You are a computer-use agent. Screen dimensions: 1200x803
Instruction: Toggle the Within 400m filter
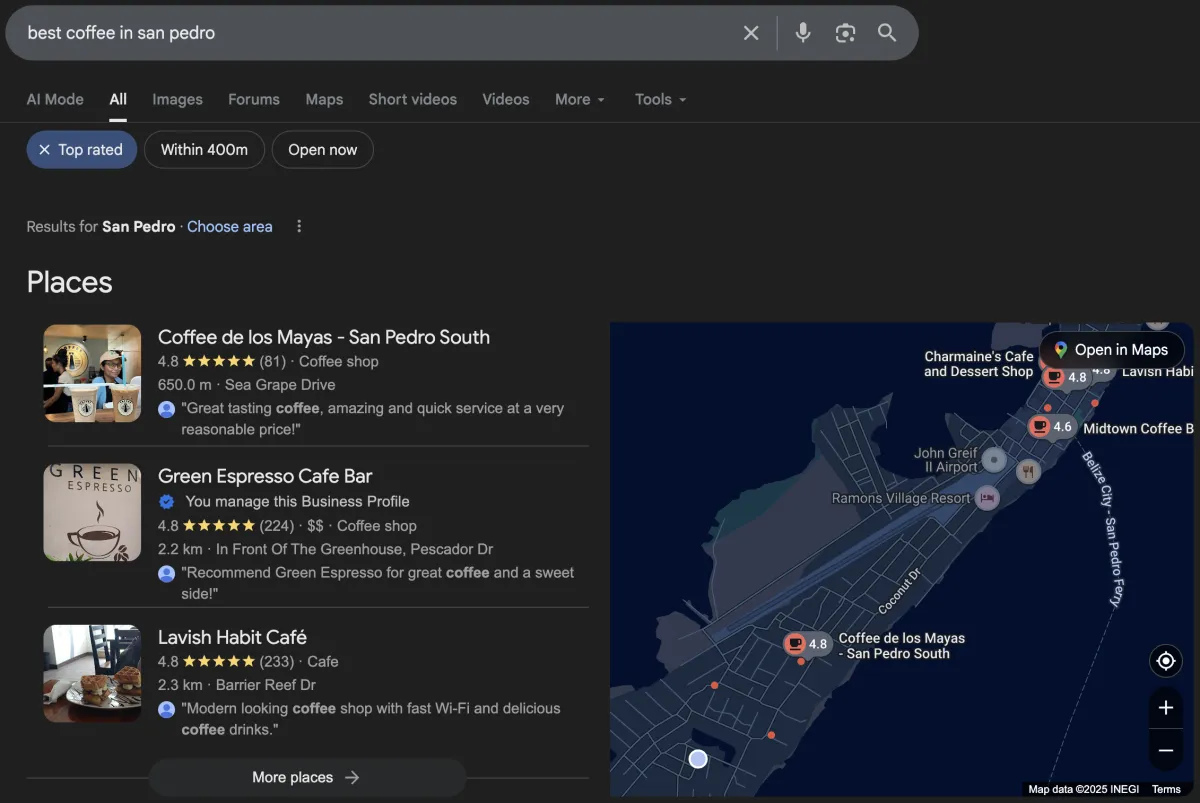pyautogui.click(x=204, y=150)
